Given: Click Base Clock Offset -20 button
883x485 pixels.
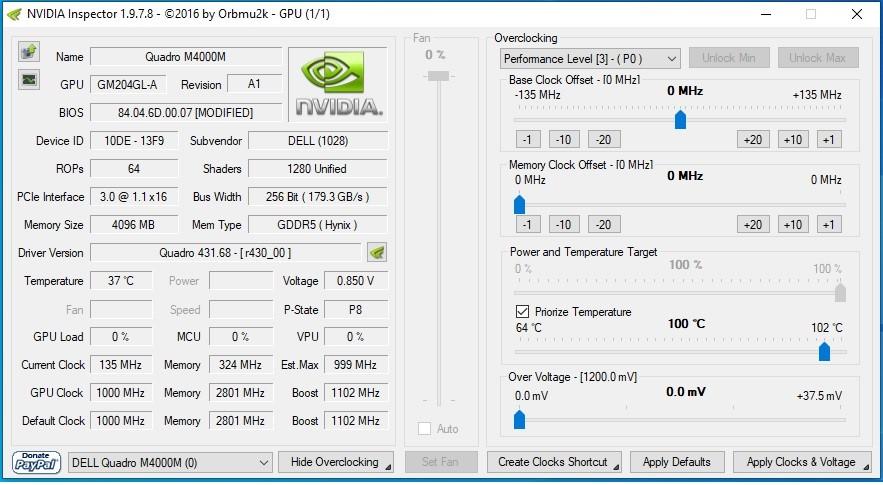Looking at the screenshot, I should click(604, 140).
